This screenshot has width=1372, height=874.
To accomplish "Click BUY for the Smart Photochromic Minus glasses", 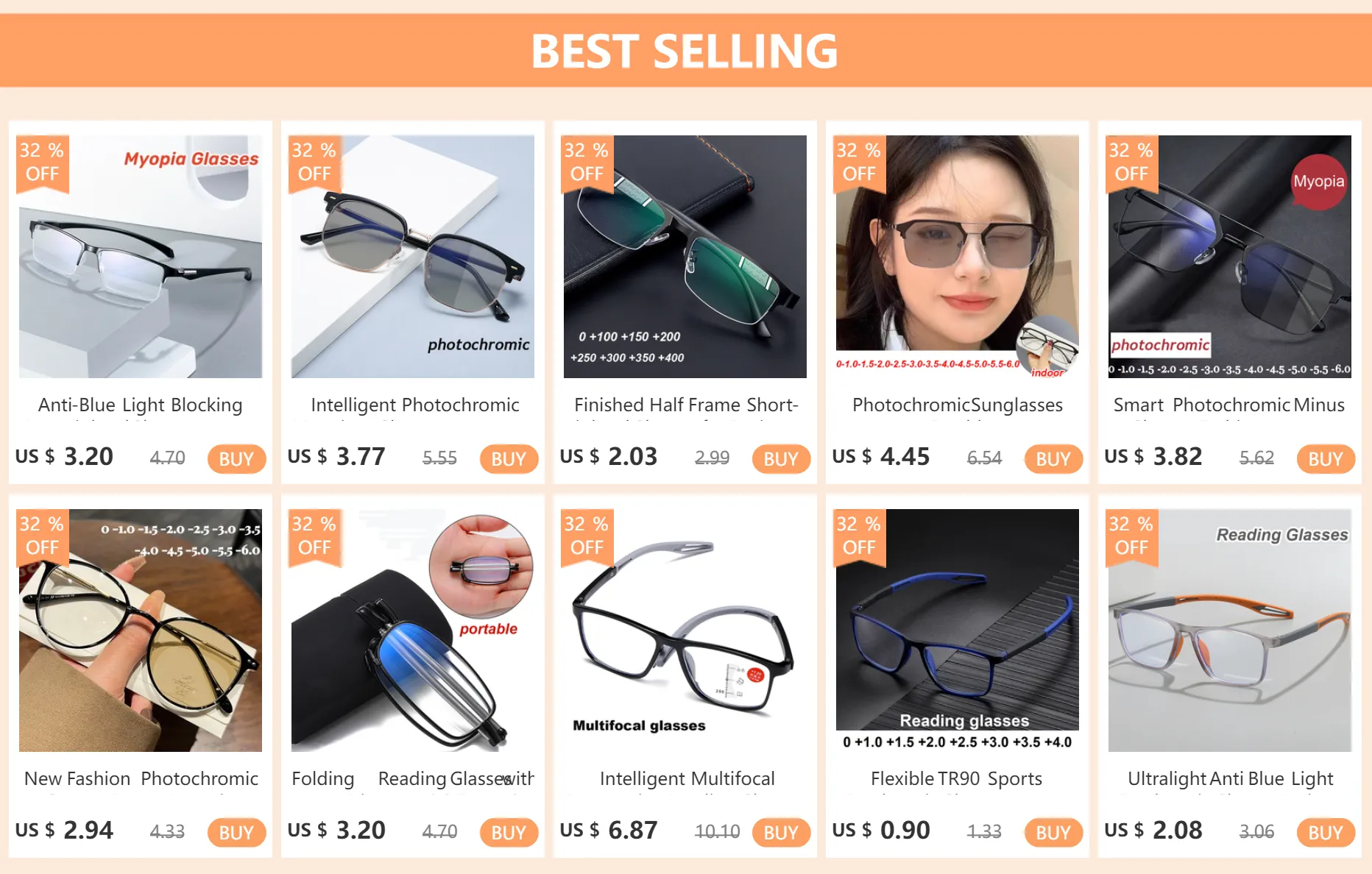I will (x=1326, y=458).
